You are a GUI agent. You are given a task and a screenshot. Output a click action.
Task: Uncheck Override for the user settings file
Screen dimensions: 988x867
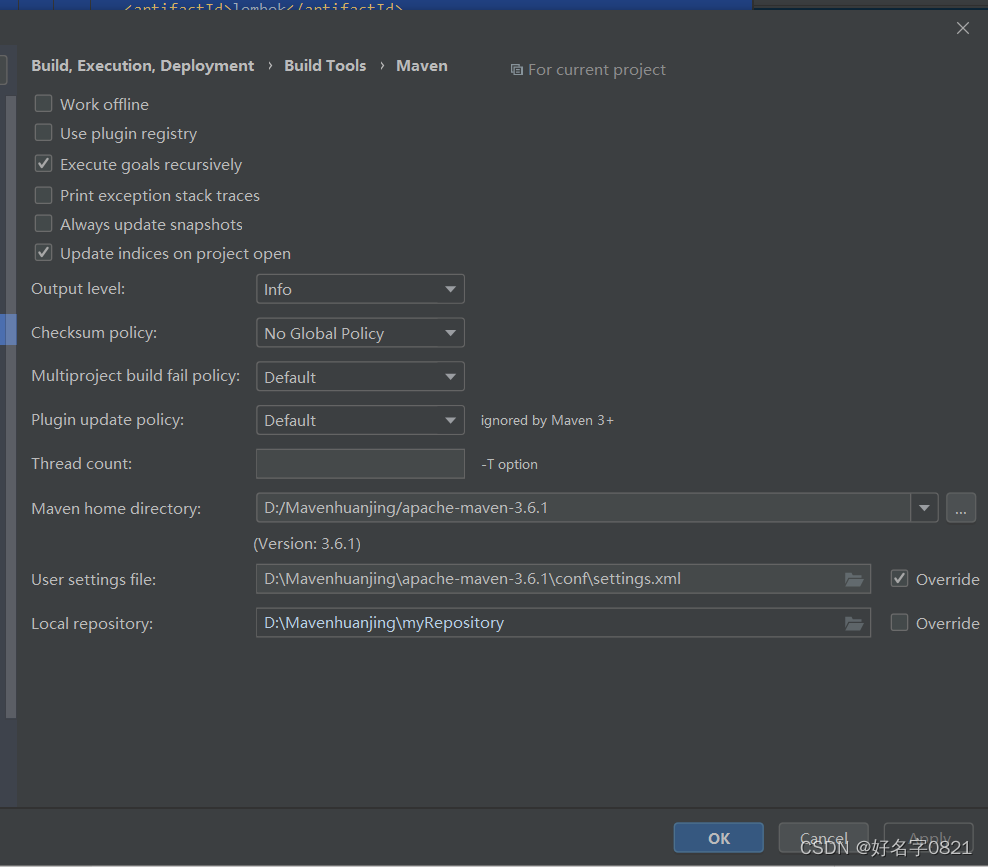click(899, 578)
